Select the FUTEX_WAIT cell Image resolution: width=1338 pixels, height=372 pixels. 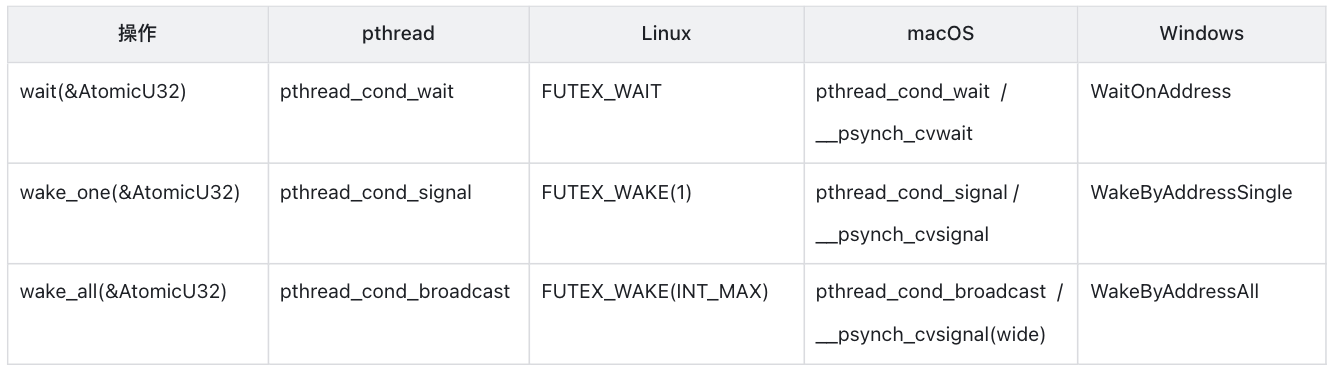(666, 112)
